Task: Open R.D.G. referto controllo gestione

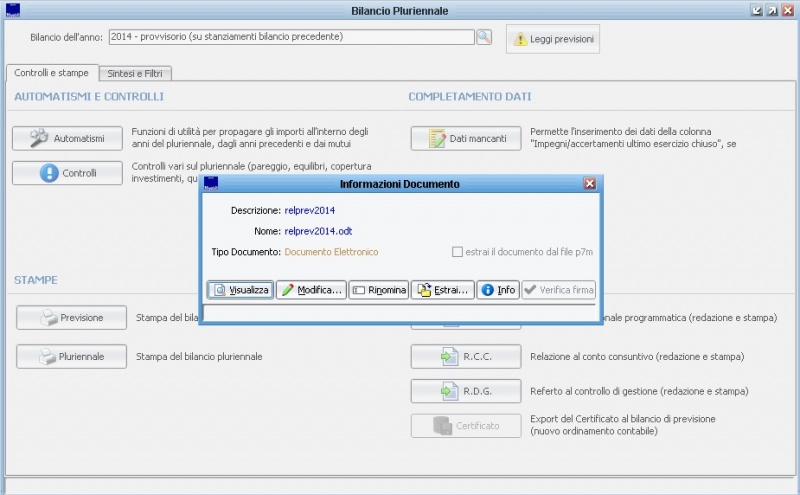Action: click(x=466, y=391)
